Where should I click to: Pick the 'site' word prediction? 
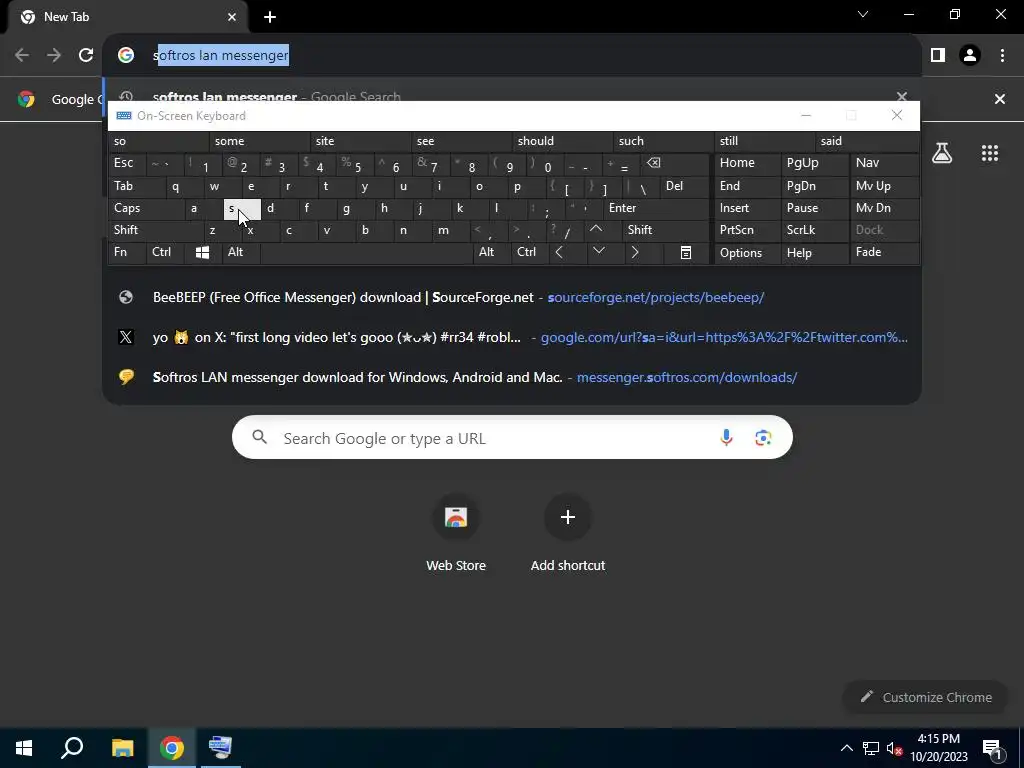coord(360,141)
